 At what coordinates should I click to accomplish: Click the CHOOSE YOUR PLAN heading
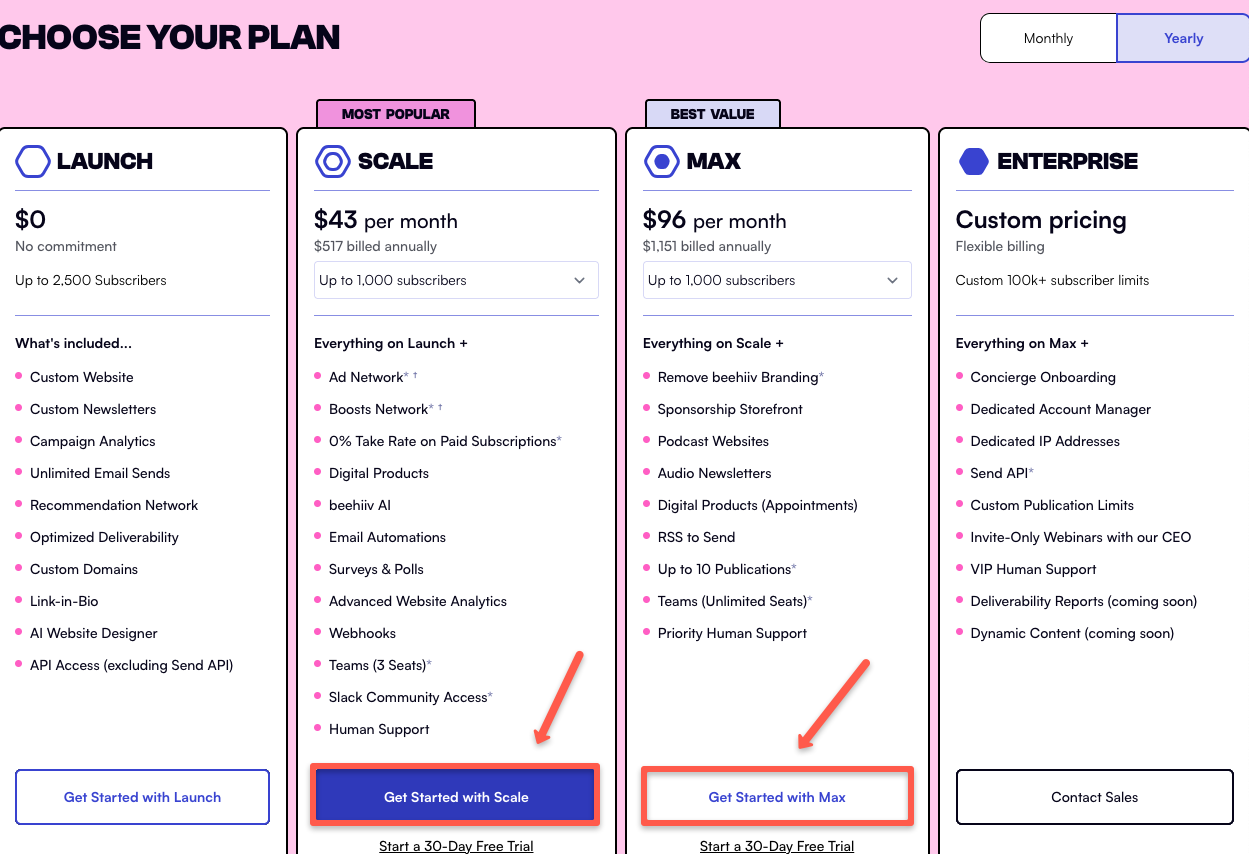(169, 37)
